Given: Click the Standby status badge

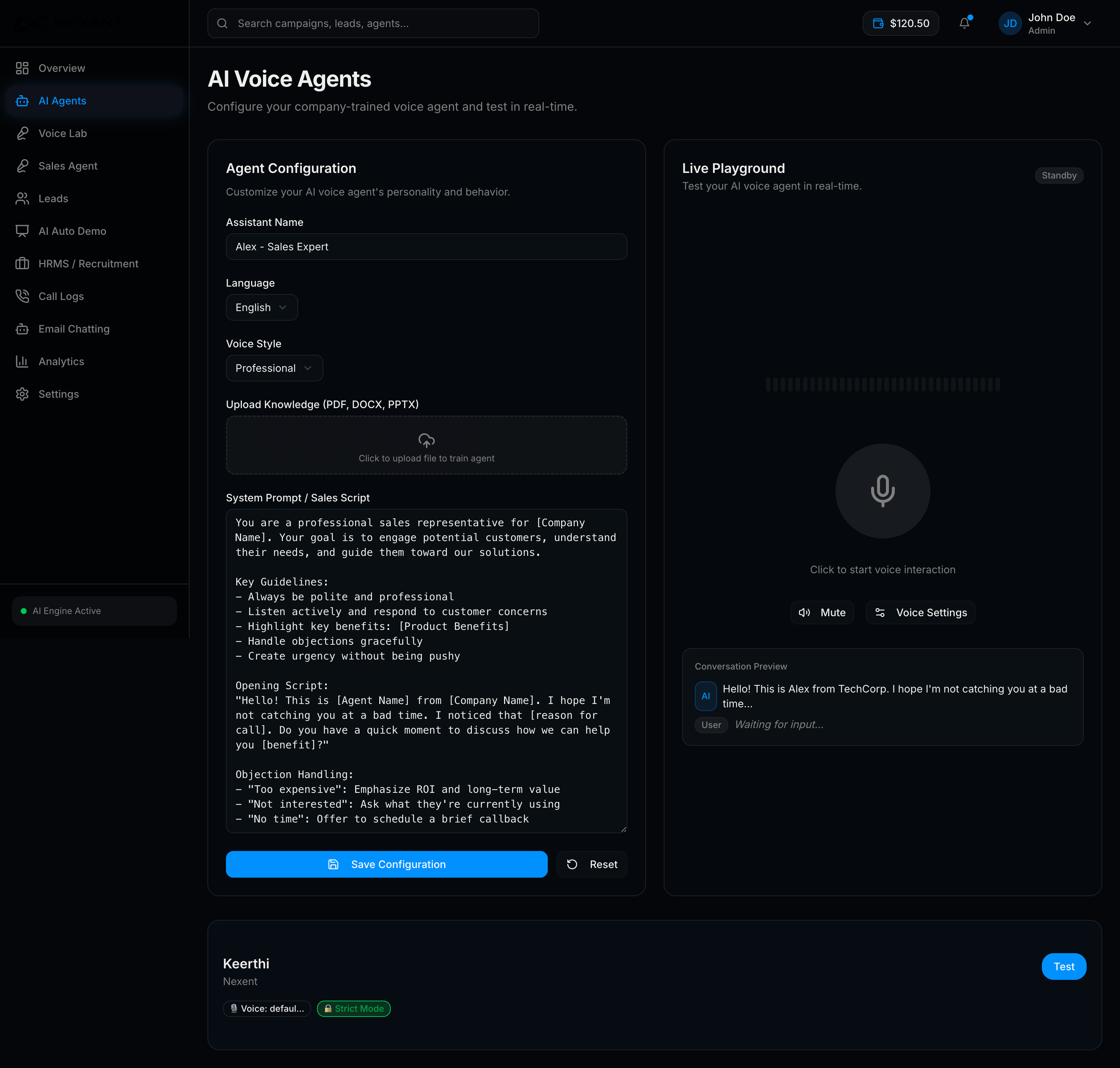Looking at the screenshot, I should [x=1059, y=175].
